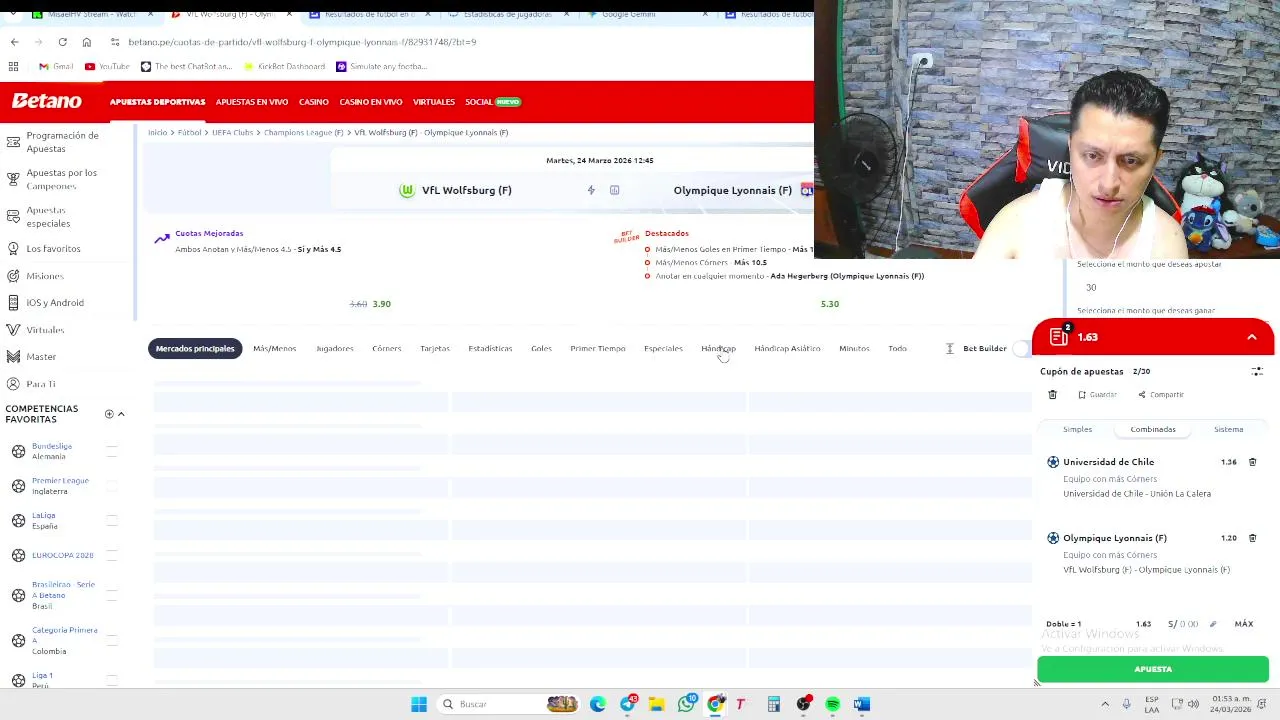Open Spotify from the taskbar
The width and height of the screenshot is (1280, 720).
click(832, 704)
